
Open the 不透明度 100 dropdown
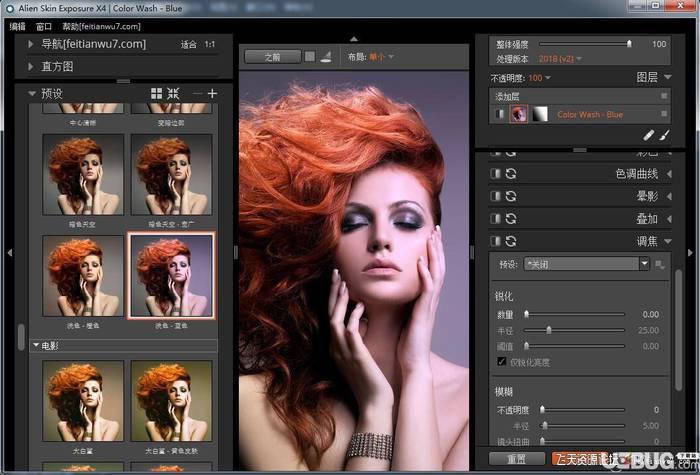coord(539,78)
